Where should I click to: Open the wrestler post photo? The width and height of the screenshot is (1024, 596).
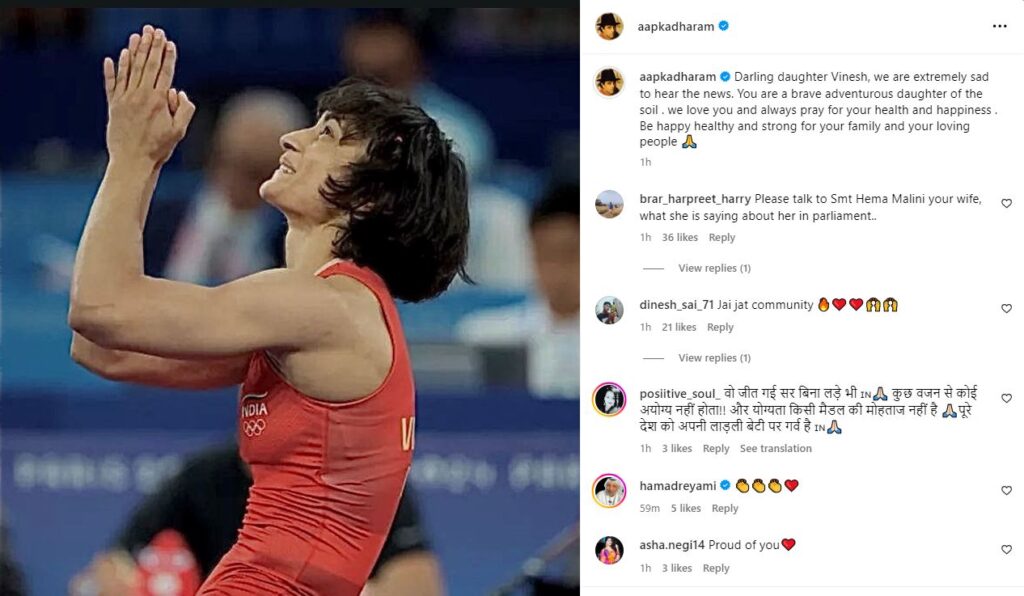coord(290,302)
